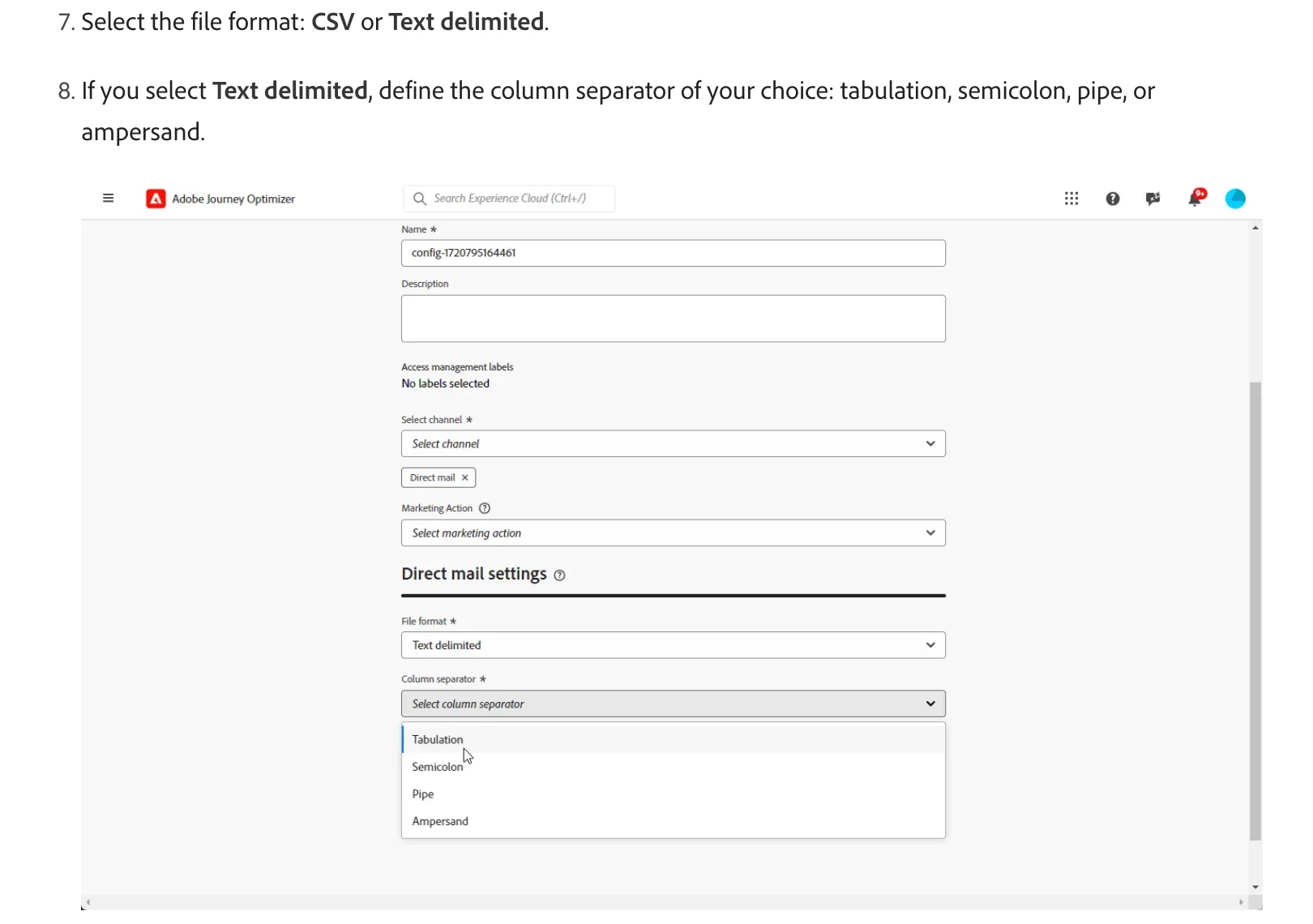Choose the Semicolon separator option
Viewport: 1313px width, 924px height.
point(438,767)
